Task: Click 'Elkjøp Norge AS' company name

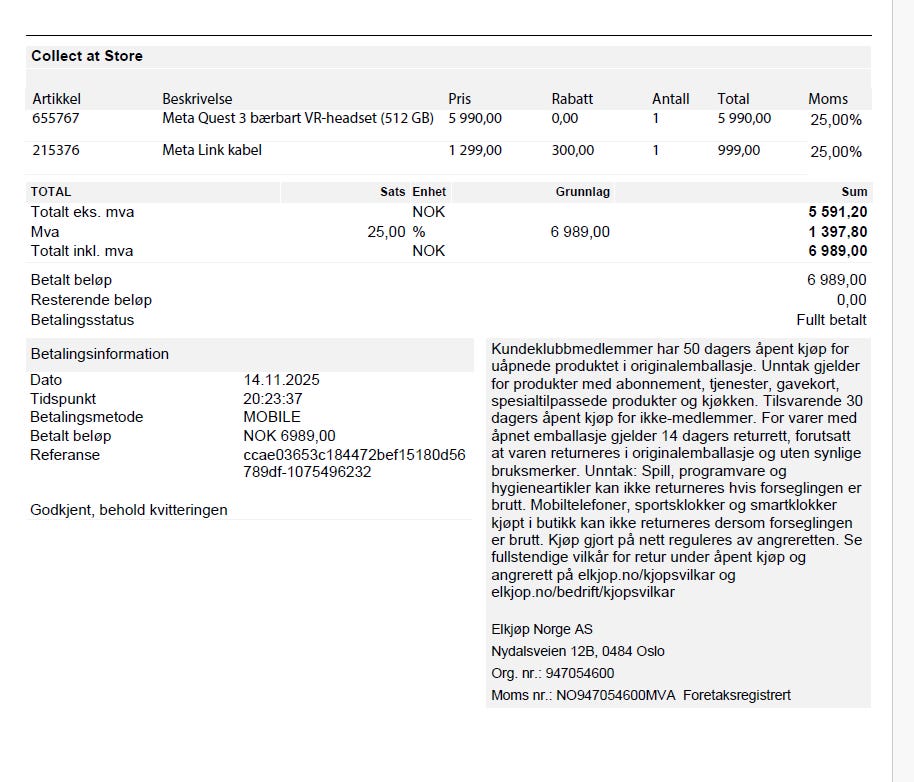Action: [542, 629]
